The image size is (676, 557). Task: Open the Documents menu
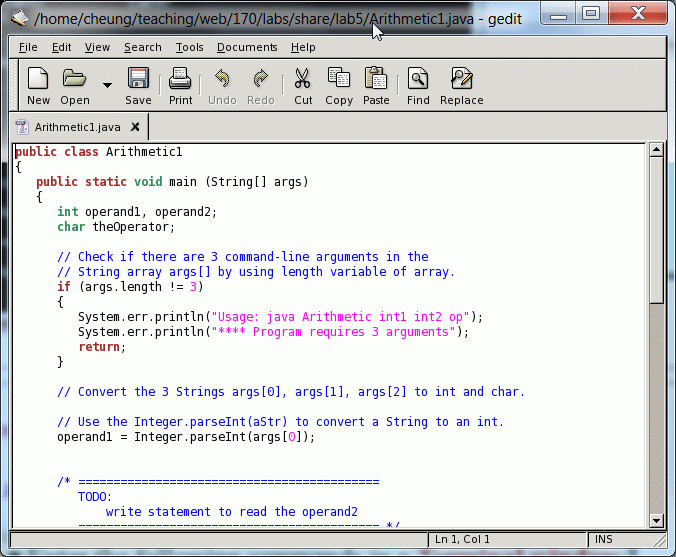coord(247,47)
